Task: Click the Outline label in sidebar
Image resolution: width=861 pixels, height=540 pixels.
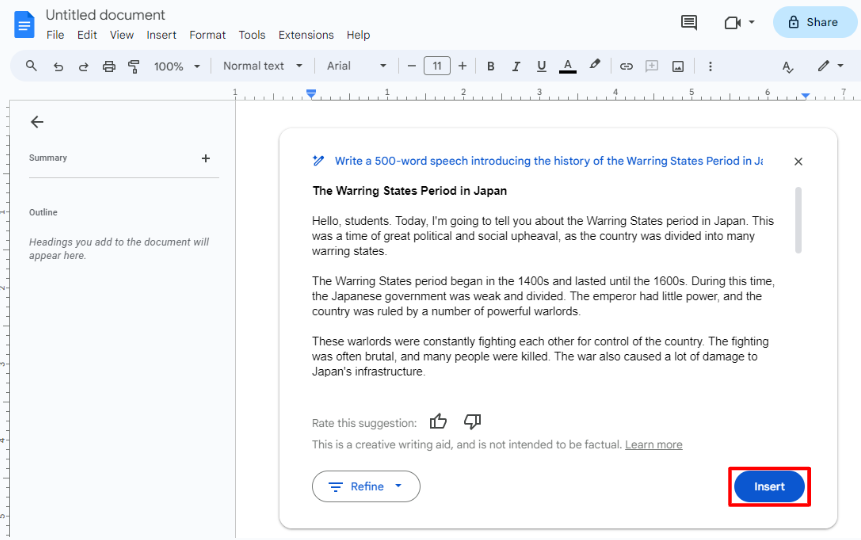Action: click(x=43, y=213)
